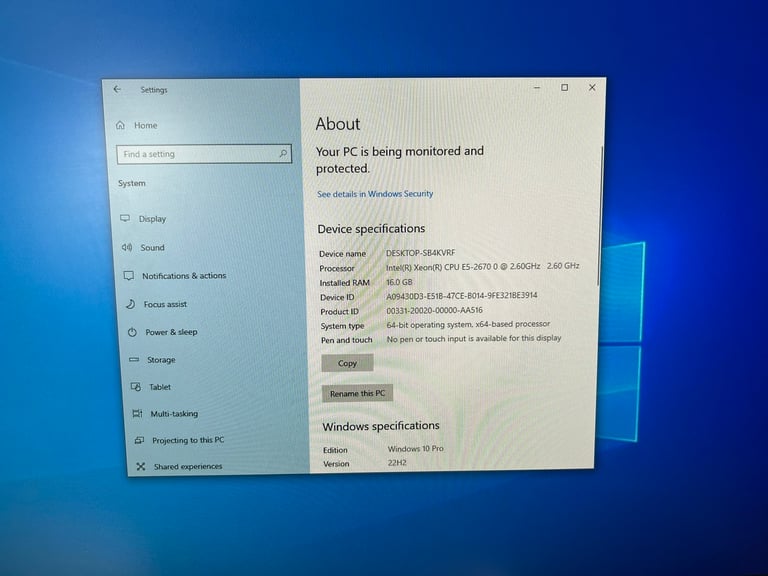Select device name DESKTOP-SB4KVRF
The width and height of the screenshot is (768, 576).
[x=420, y=253]
